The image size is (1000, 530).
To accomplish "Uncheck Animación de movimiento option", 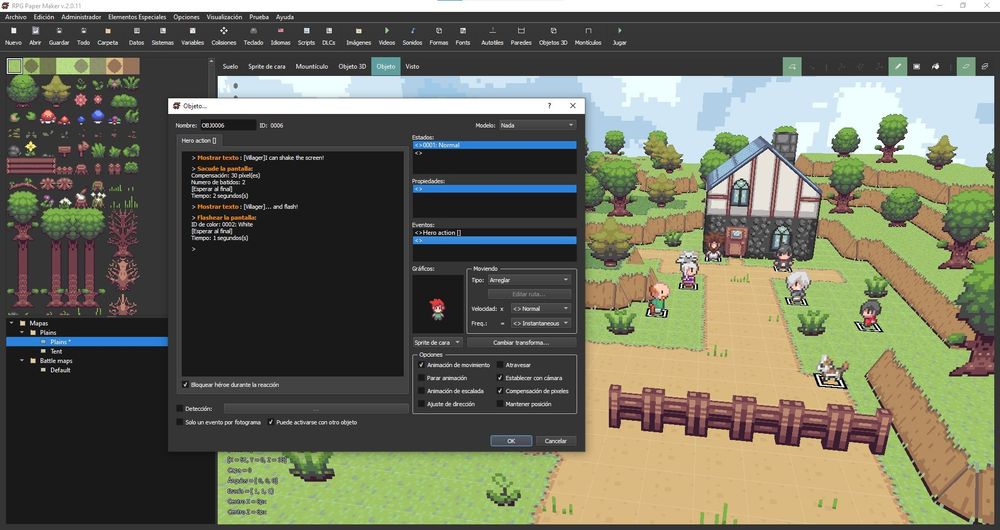I will pos(422,365).
